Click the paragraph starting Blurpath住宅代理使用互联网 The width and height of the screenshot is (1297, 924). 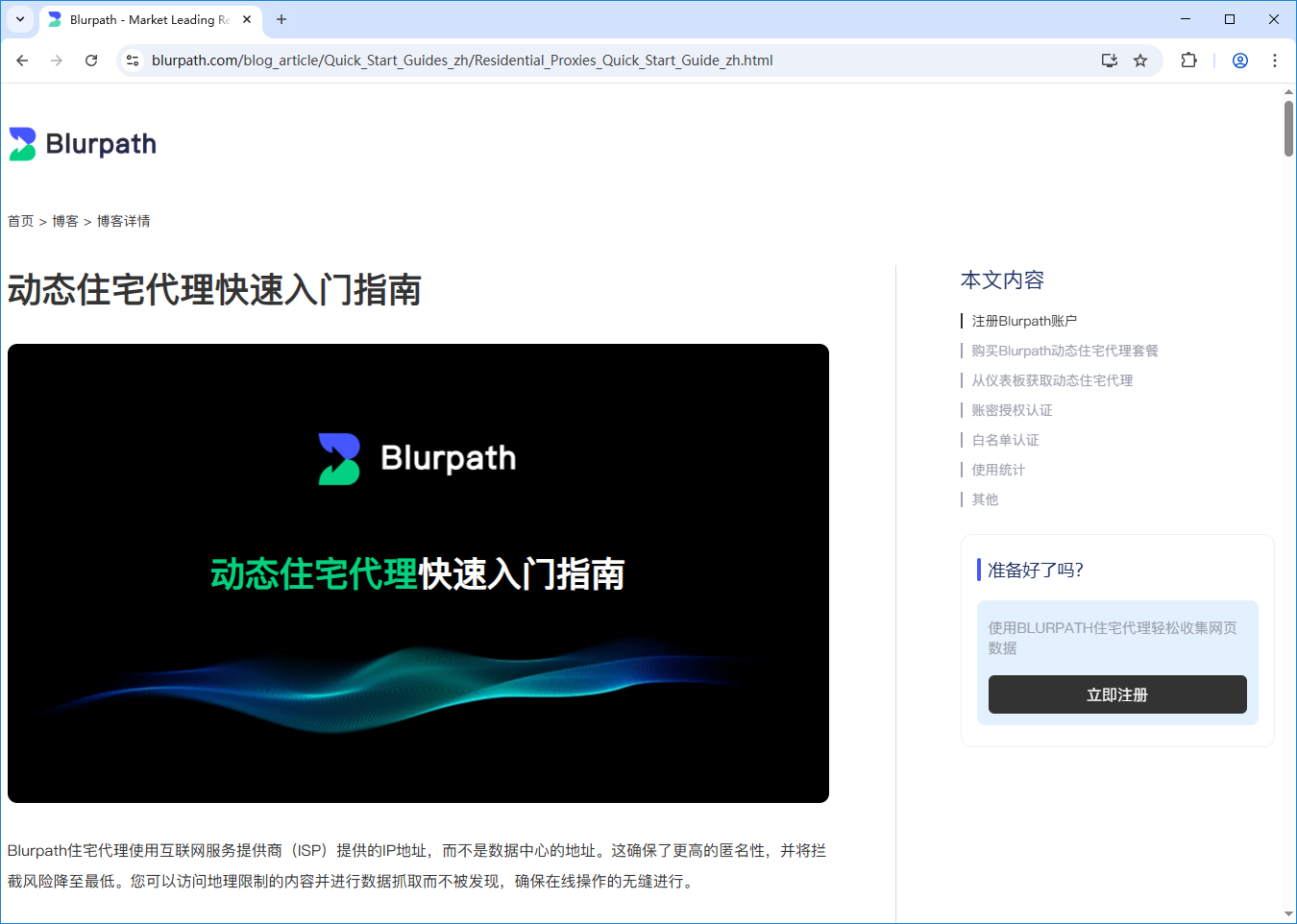point(417,865)
